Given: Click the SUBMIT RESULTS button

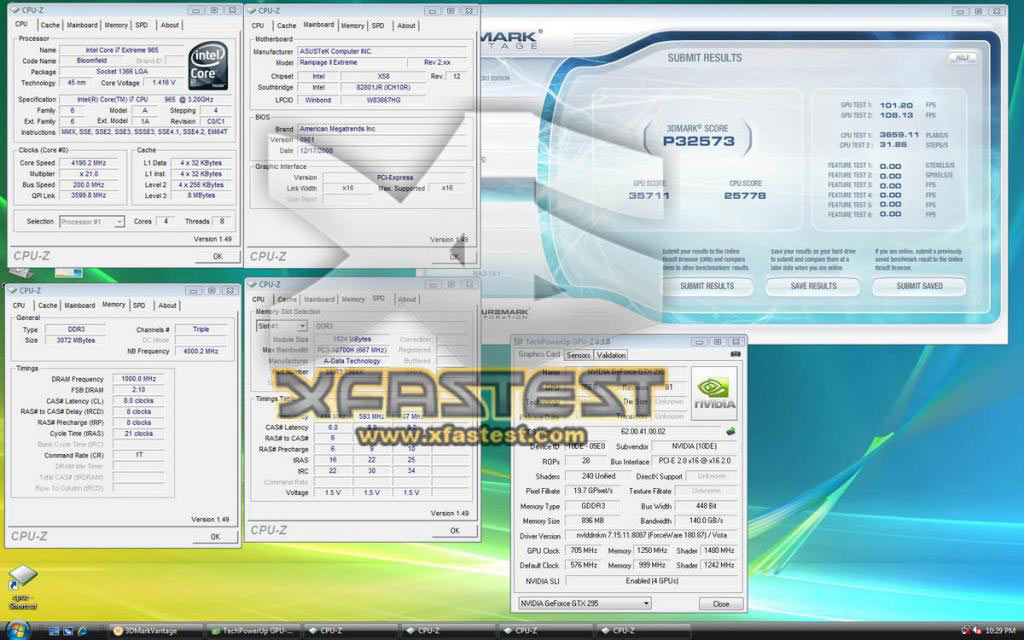Looking at the screenshot, I should pos(707,286).
